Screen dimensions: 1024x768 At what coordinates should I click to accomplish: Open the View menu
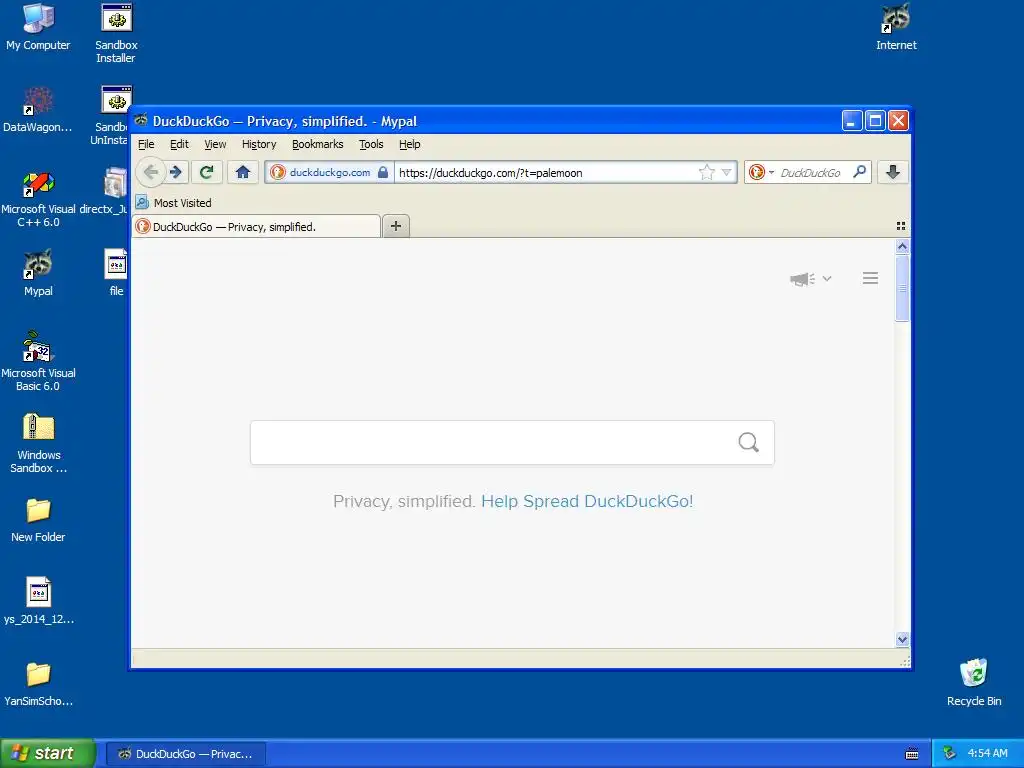[x=215, y=144]
